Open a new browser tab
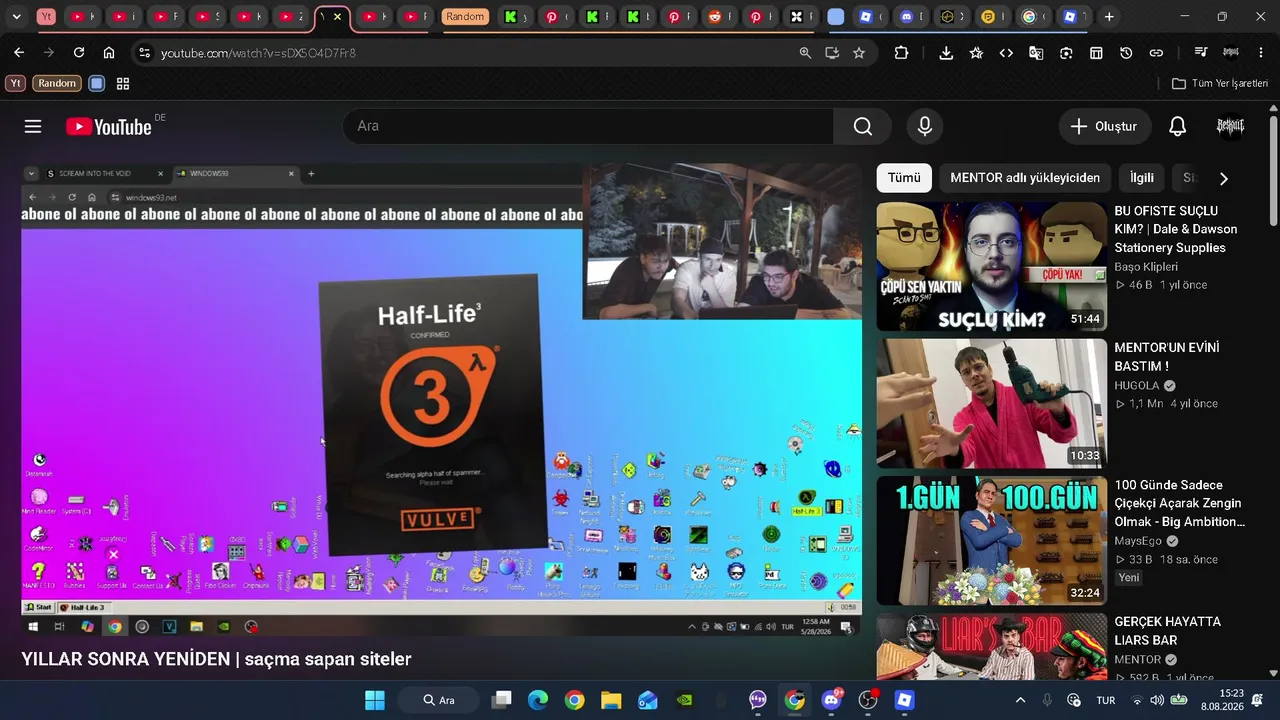Image resolution: width=1280 pixels, height=720 pixels. (1109, 17)
